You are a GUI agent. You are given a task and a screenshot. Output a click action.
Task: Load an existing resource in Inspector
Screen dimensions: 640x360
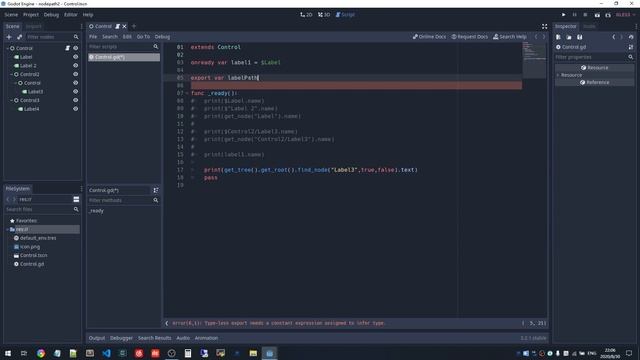point(569,37)
